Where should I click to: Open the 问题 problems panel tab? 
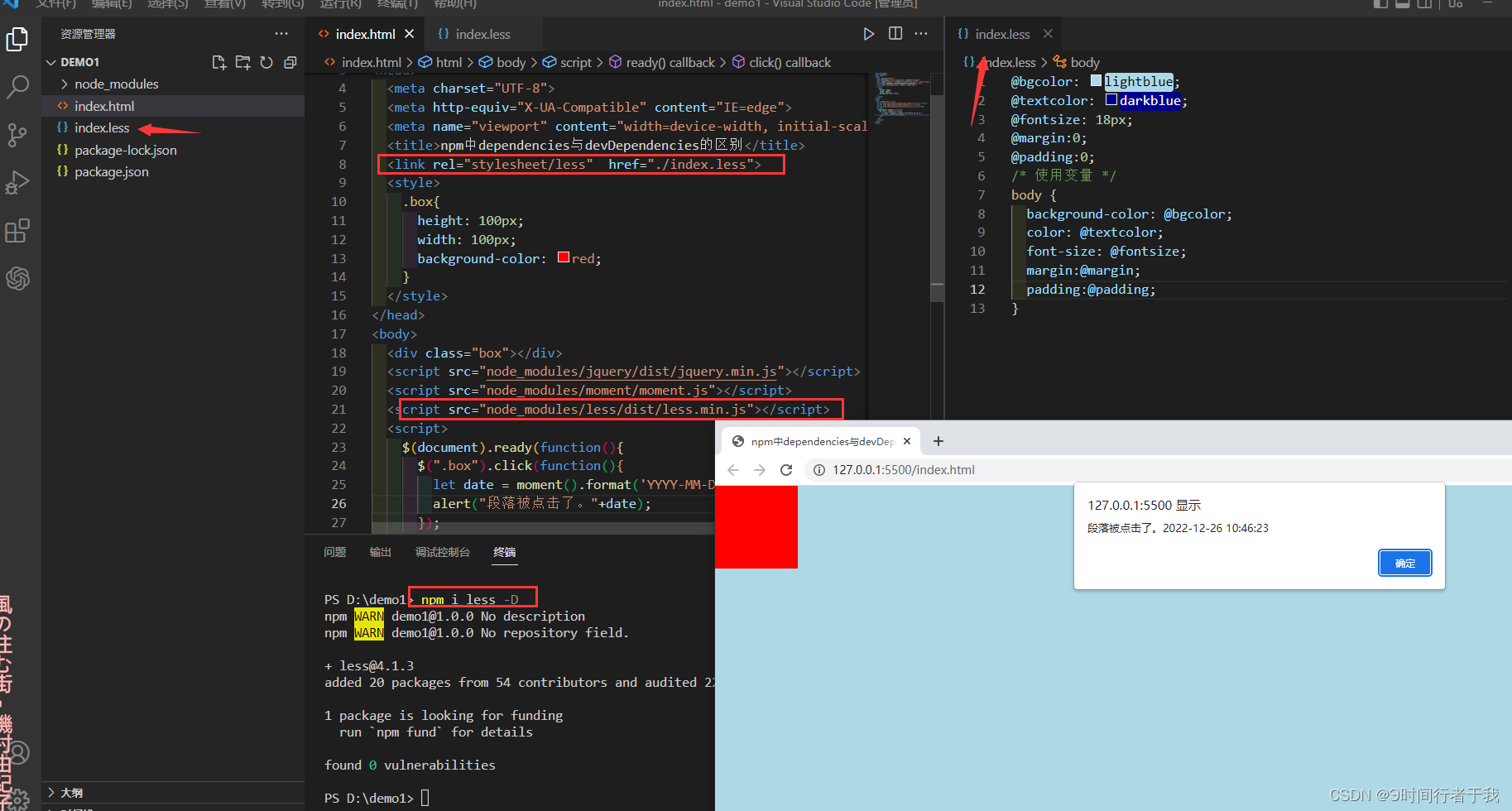[335, 552]
